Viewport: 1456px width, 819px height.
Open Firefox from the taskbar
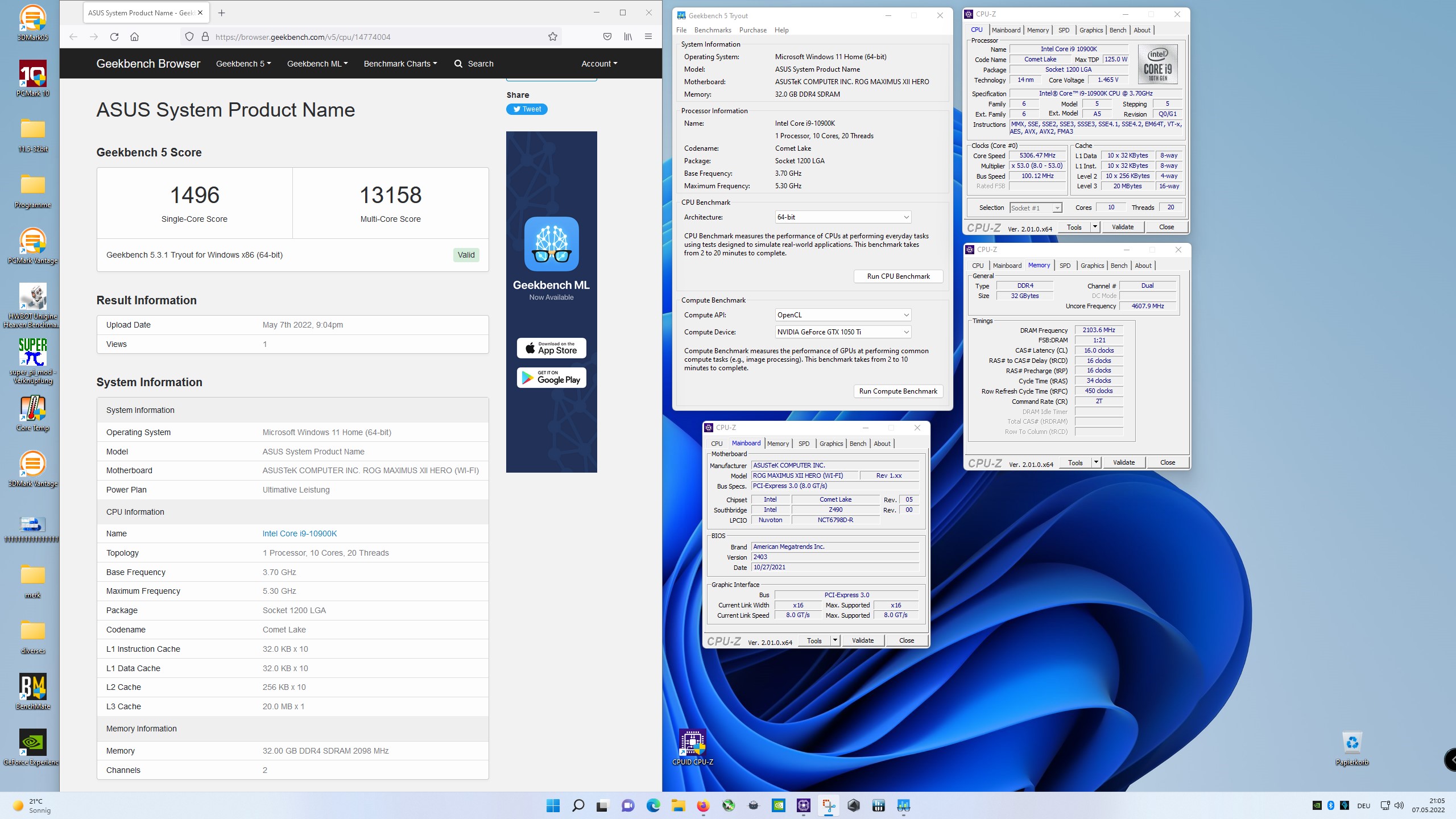pyautogui.click(x=703, y=805)
